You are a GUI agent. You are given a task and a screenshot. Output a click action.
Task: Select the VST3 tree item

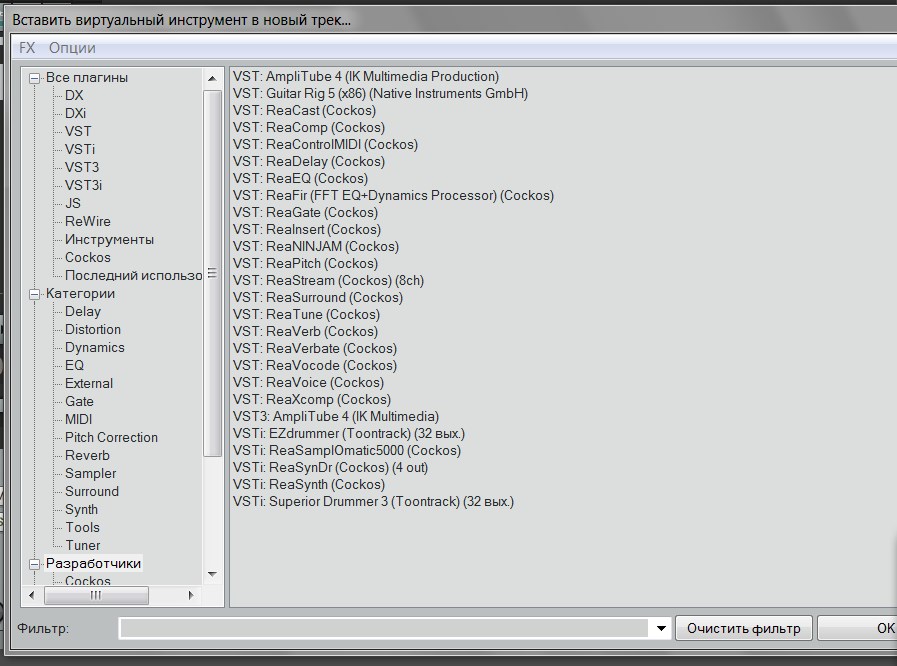click(82, 168)
